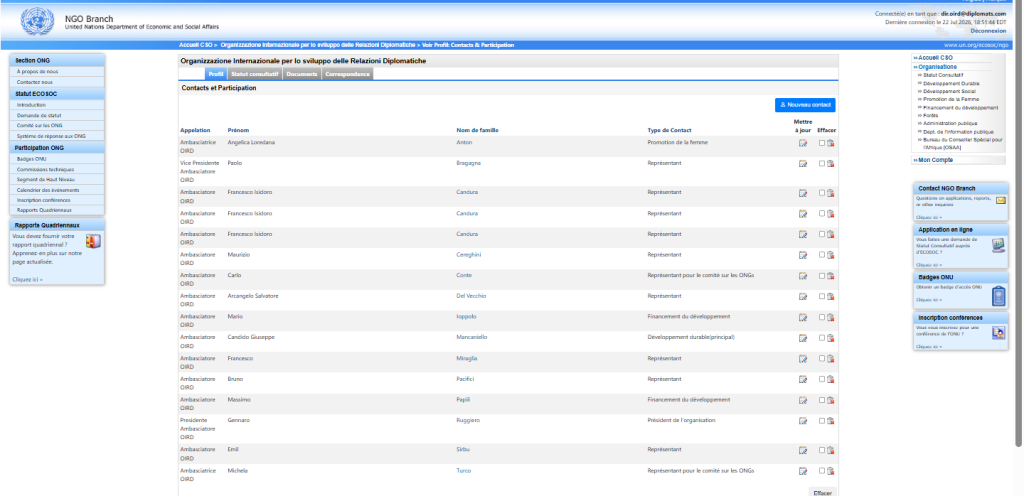
Task: Select the Correspondance tab
Action: [x=348, y=74]
